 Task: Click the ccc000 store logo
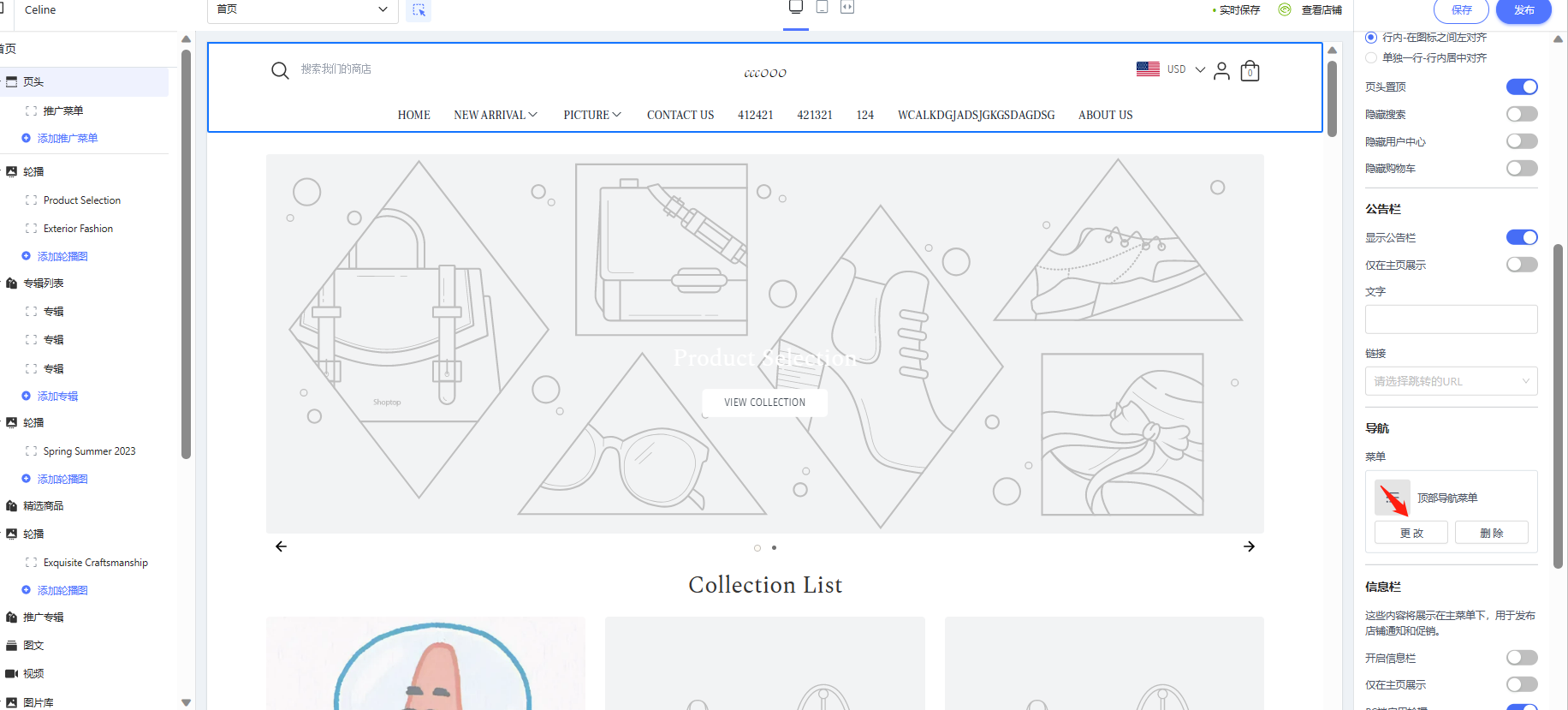tap(765, 73)
